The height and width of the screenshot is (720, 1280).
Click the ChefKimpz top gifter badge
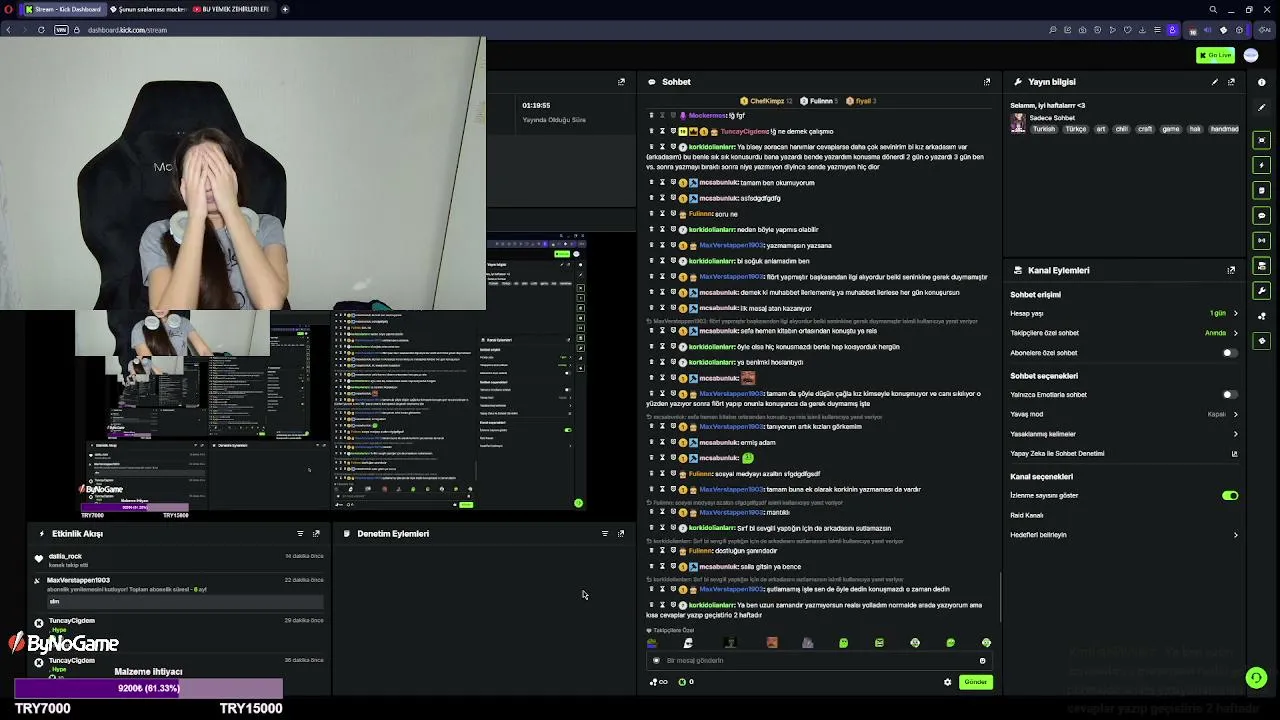click(x=766, y=101)
